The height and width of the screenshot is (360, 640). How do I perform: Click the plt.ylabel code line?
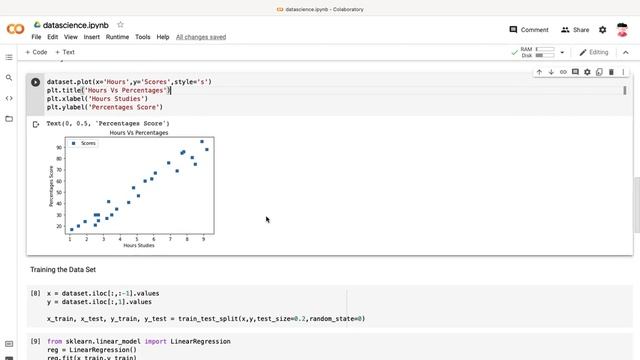104,107
